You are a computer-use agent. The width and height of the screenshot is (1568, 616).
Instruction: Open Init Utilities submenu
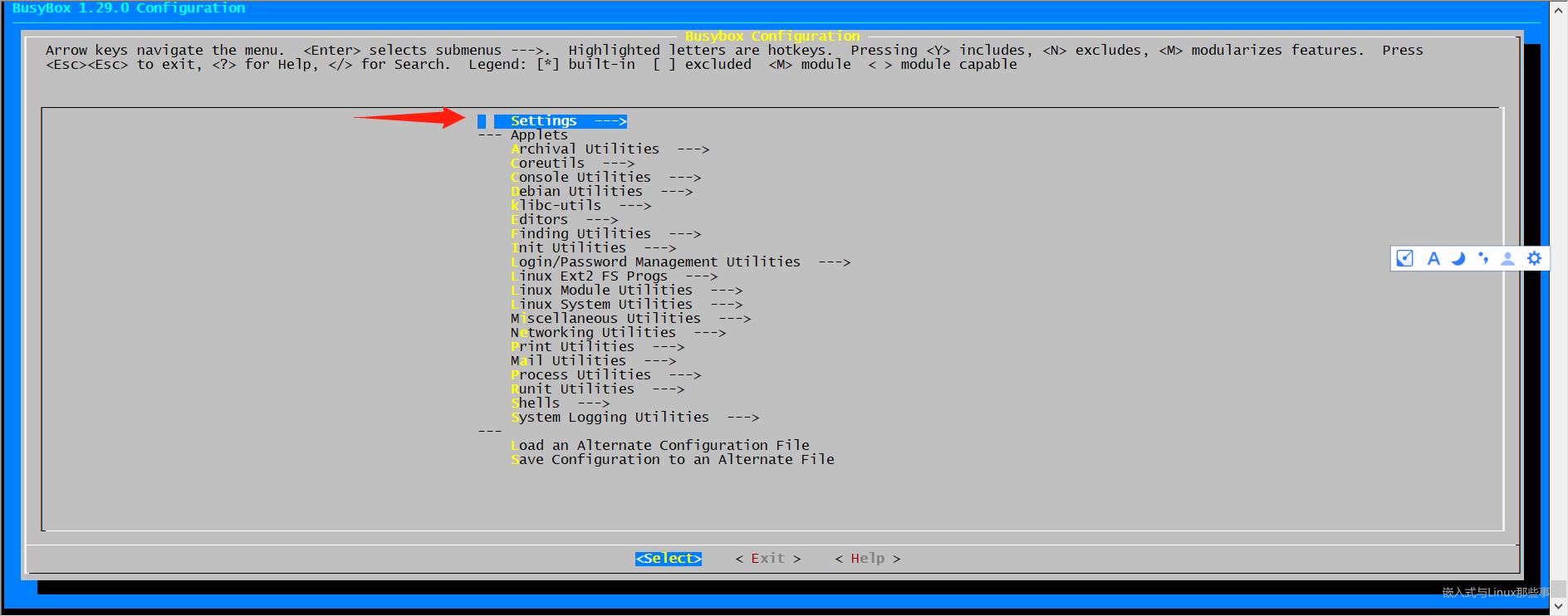(593, 248)
